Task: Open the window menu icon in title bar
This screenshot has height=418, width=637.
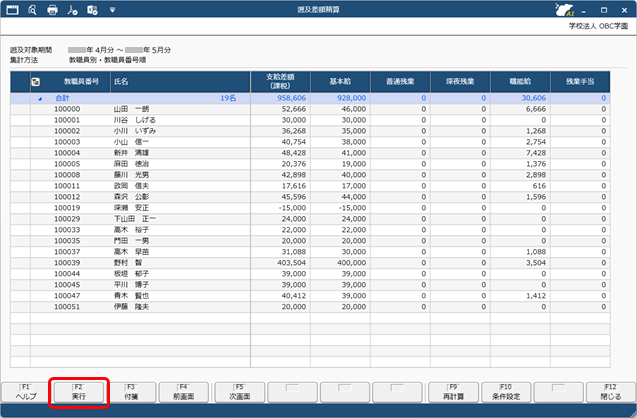Action: pyautogui.click(x=13, y=9)
